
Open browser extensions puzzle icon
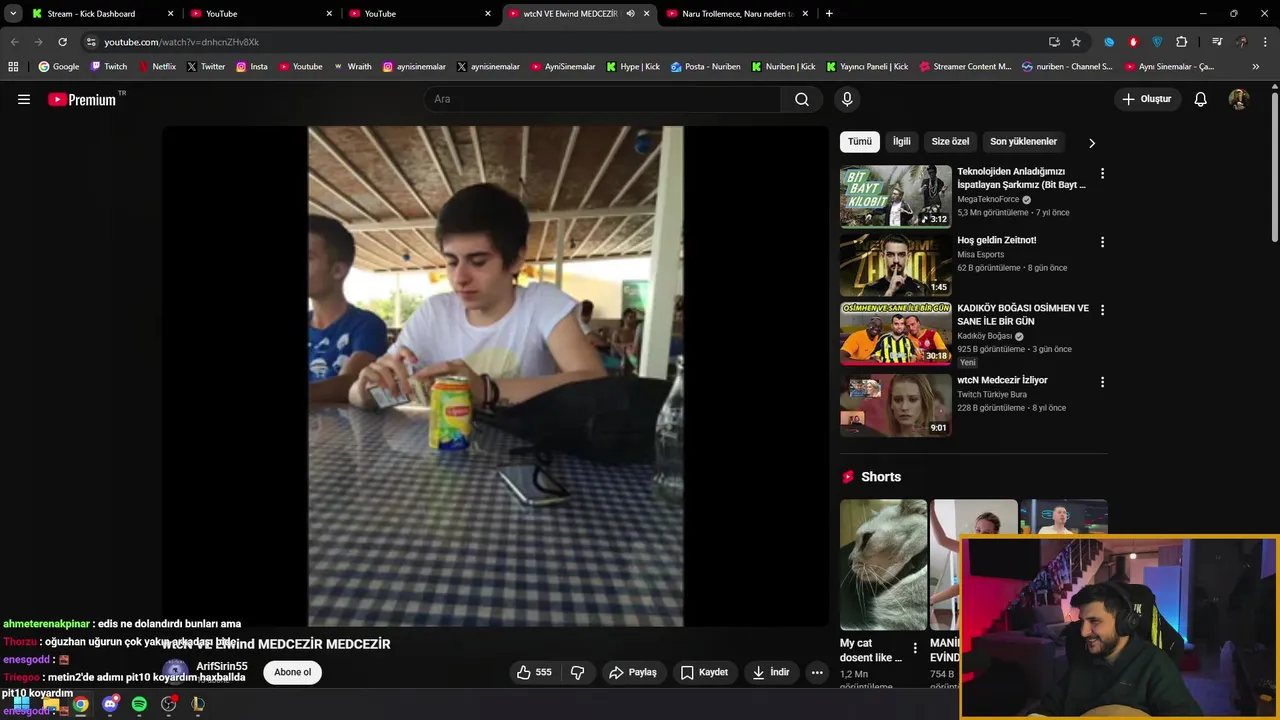(x=1181, y=42)
